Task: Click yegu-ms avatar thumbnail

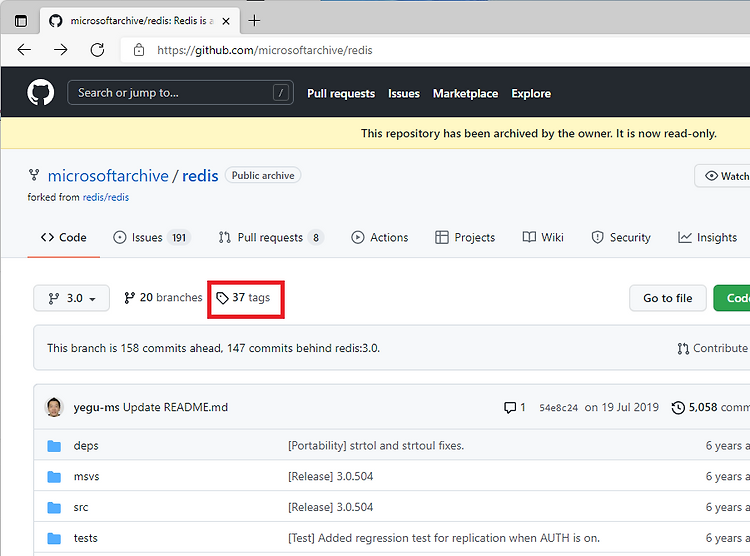Action: tap(54, 407)
